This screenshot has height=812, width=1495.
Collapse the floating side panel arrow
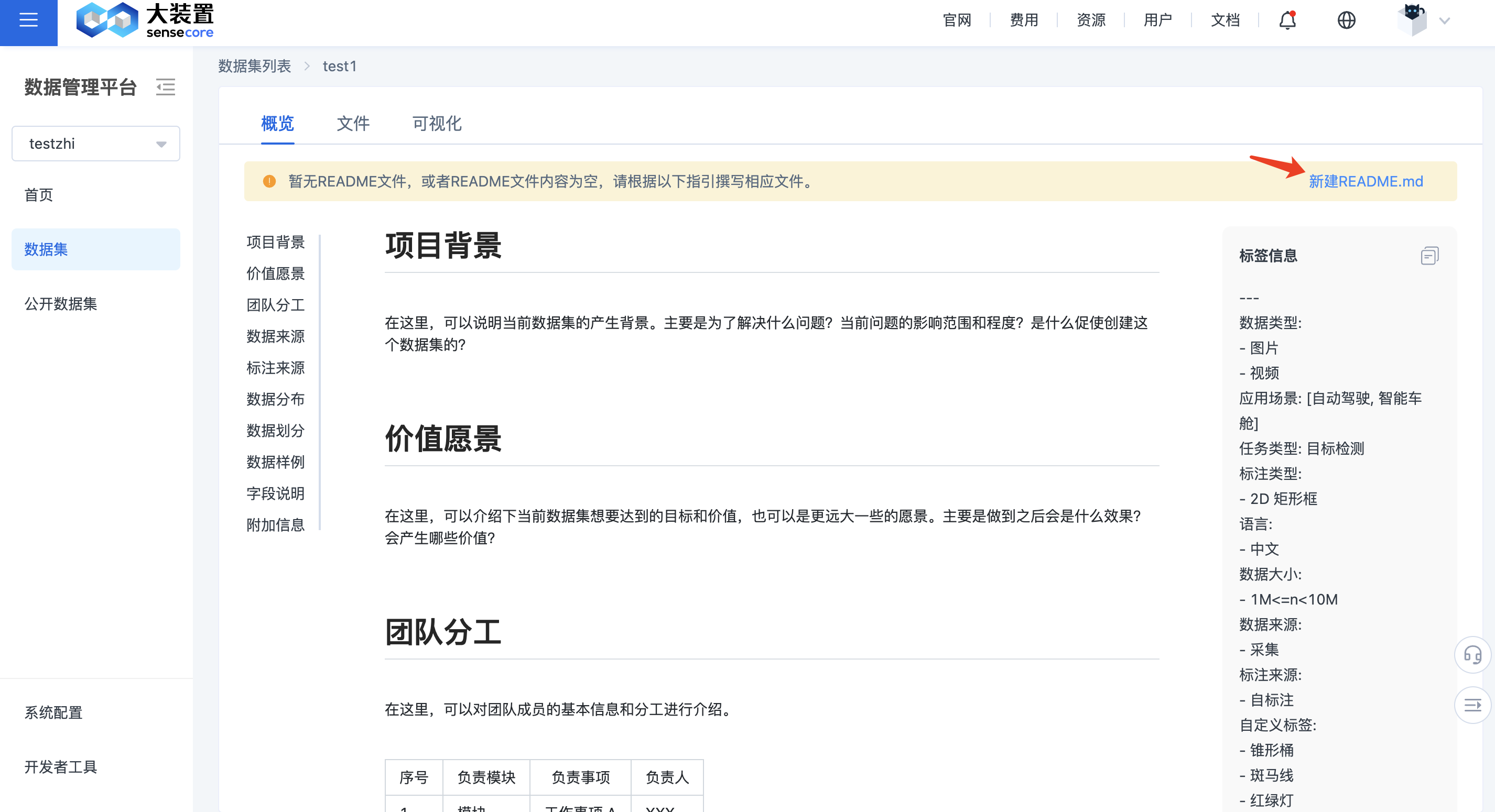tap(1472, 706)
